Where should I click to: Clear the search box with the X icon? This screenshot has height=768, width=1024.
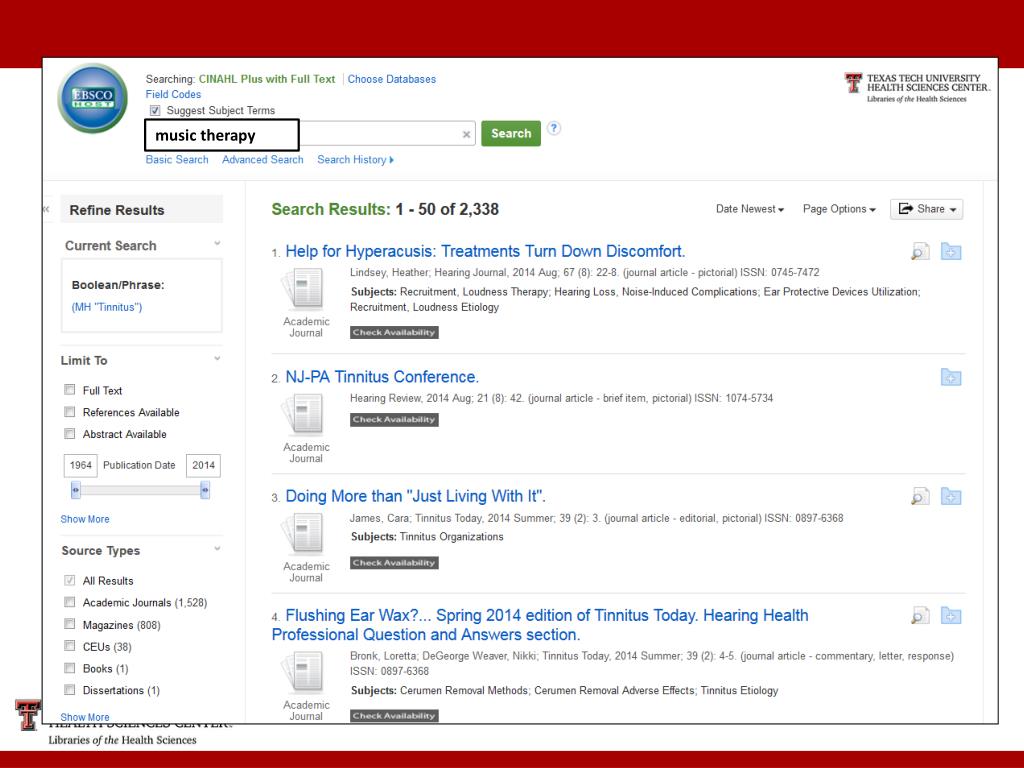tap(467, 135)
